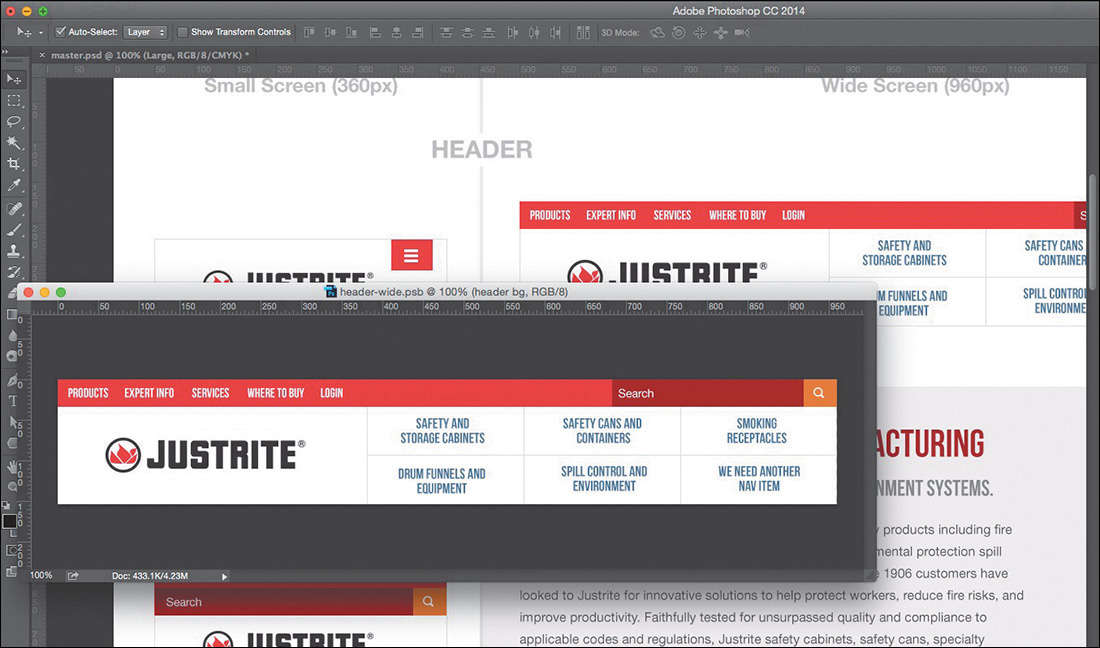
Task: Click the share icon in status bar
Action: [73, 576]
